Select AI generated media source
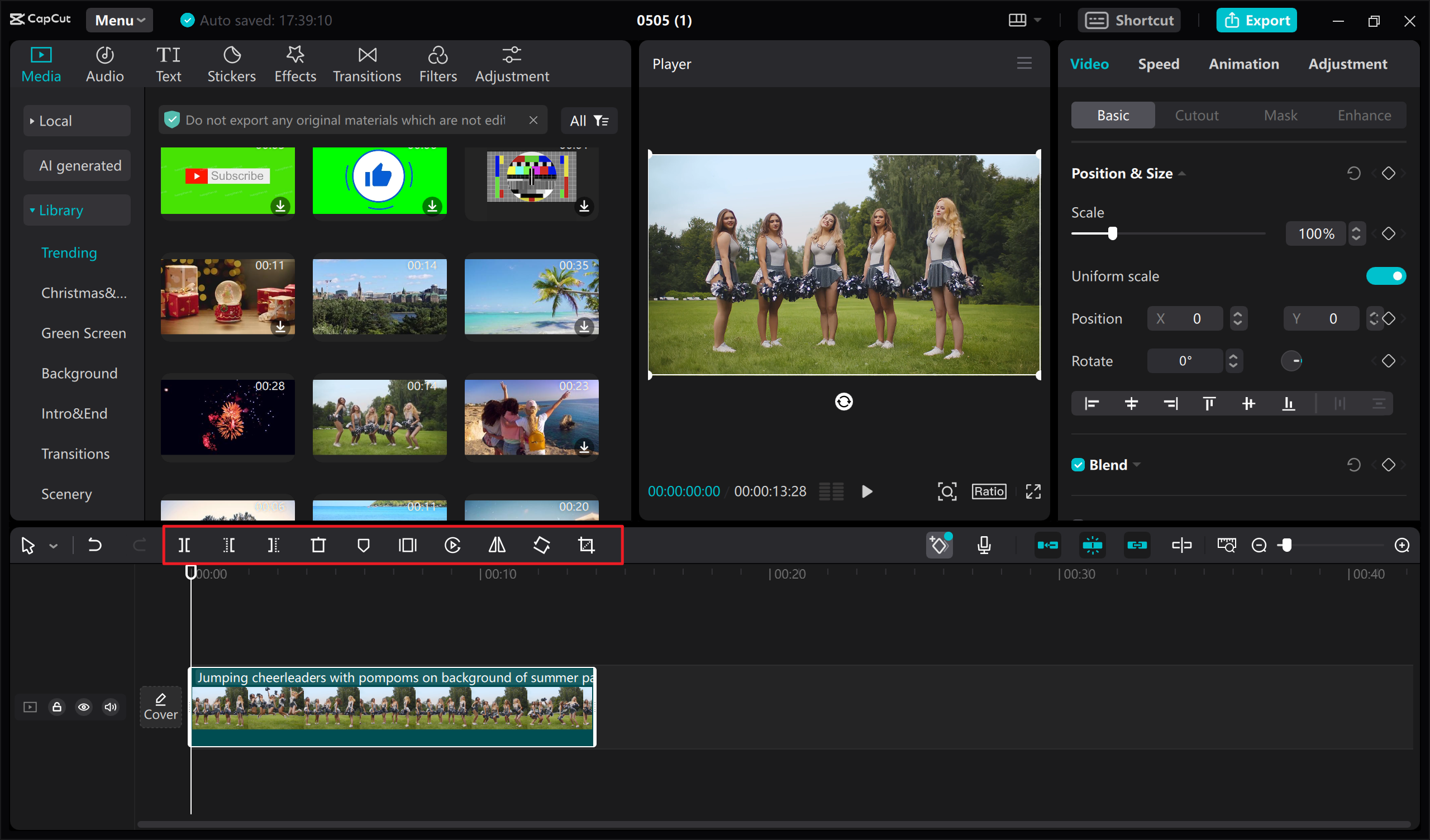 [77, 166]
